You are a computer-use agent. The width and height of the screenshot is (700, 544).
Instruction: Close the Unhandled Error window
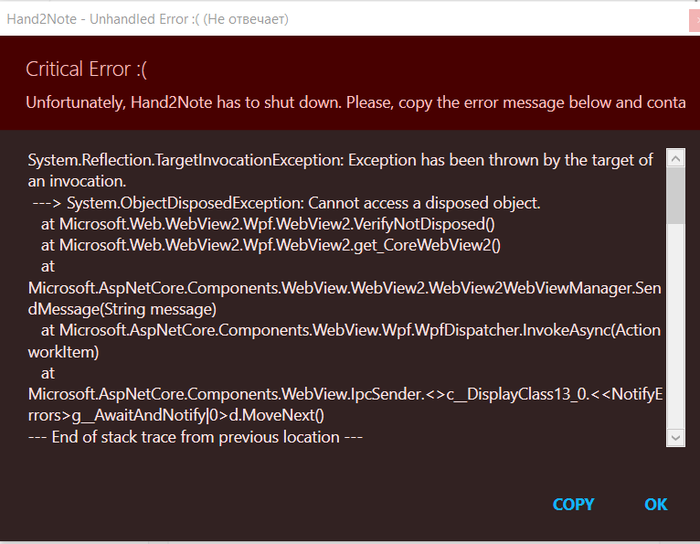(x=695, y=20)
